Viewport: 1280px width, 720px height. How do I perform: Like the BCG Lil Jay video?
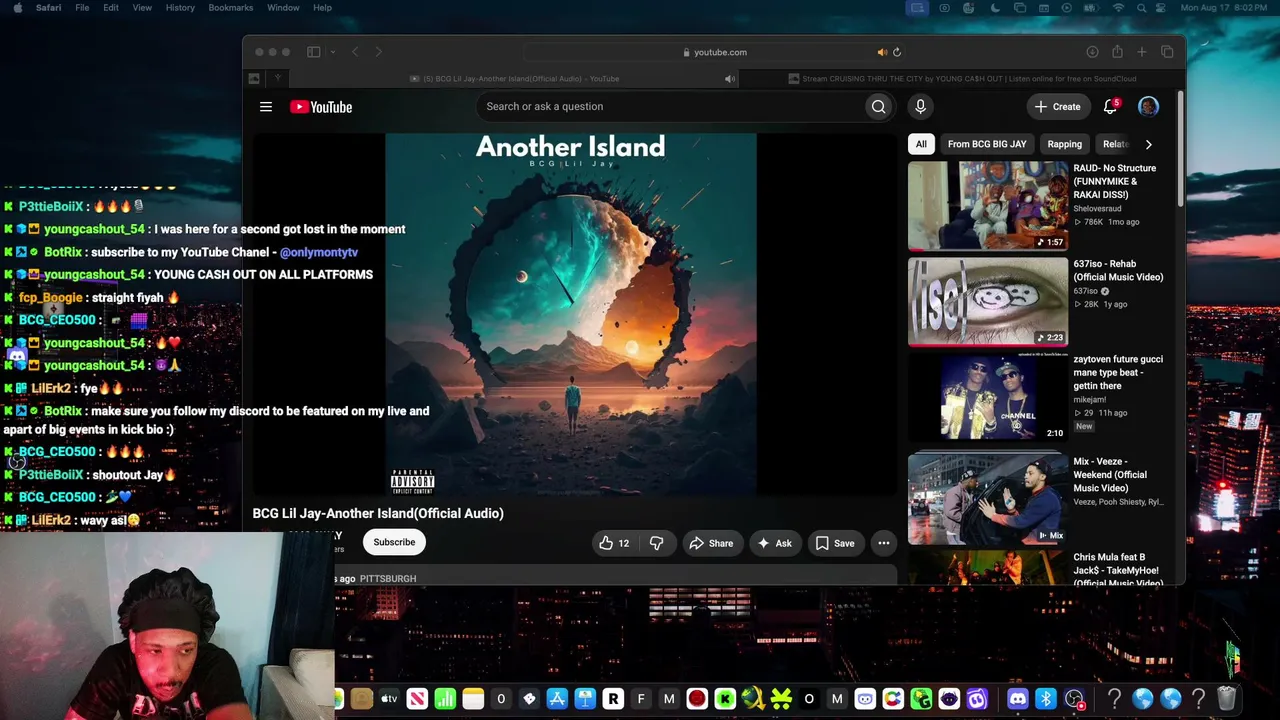(614, 543)
